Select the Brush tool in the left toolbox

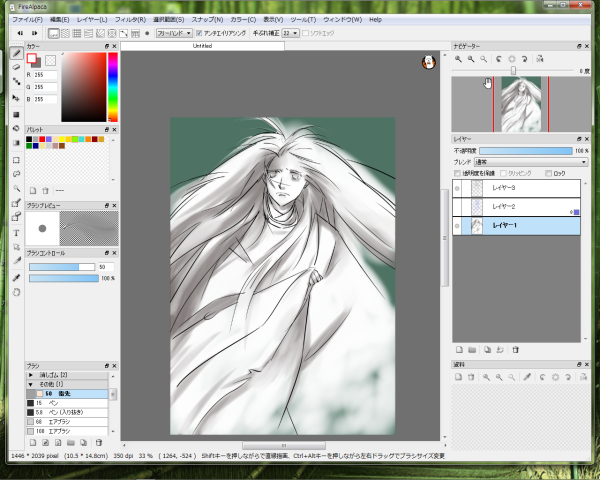click(16, 53)
